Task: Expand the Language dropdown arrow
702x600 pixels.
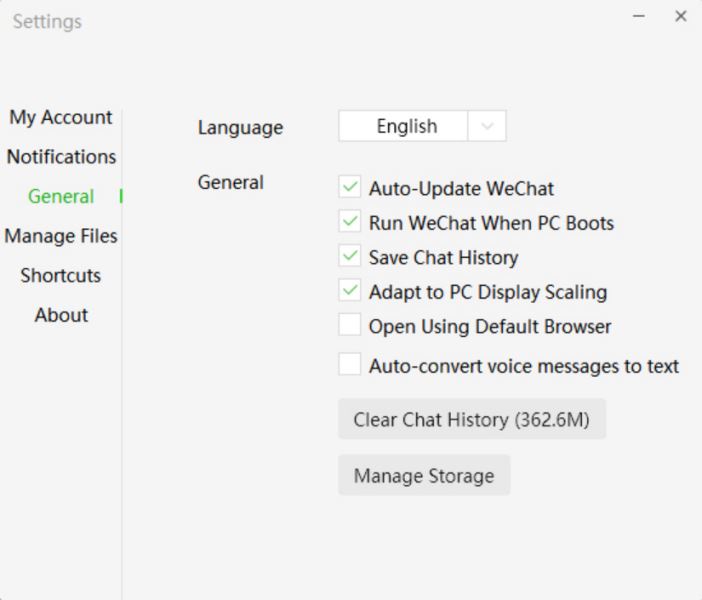Action: (487, 126)
